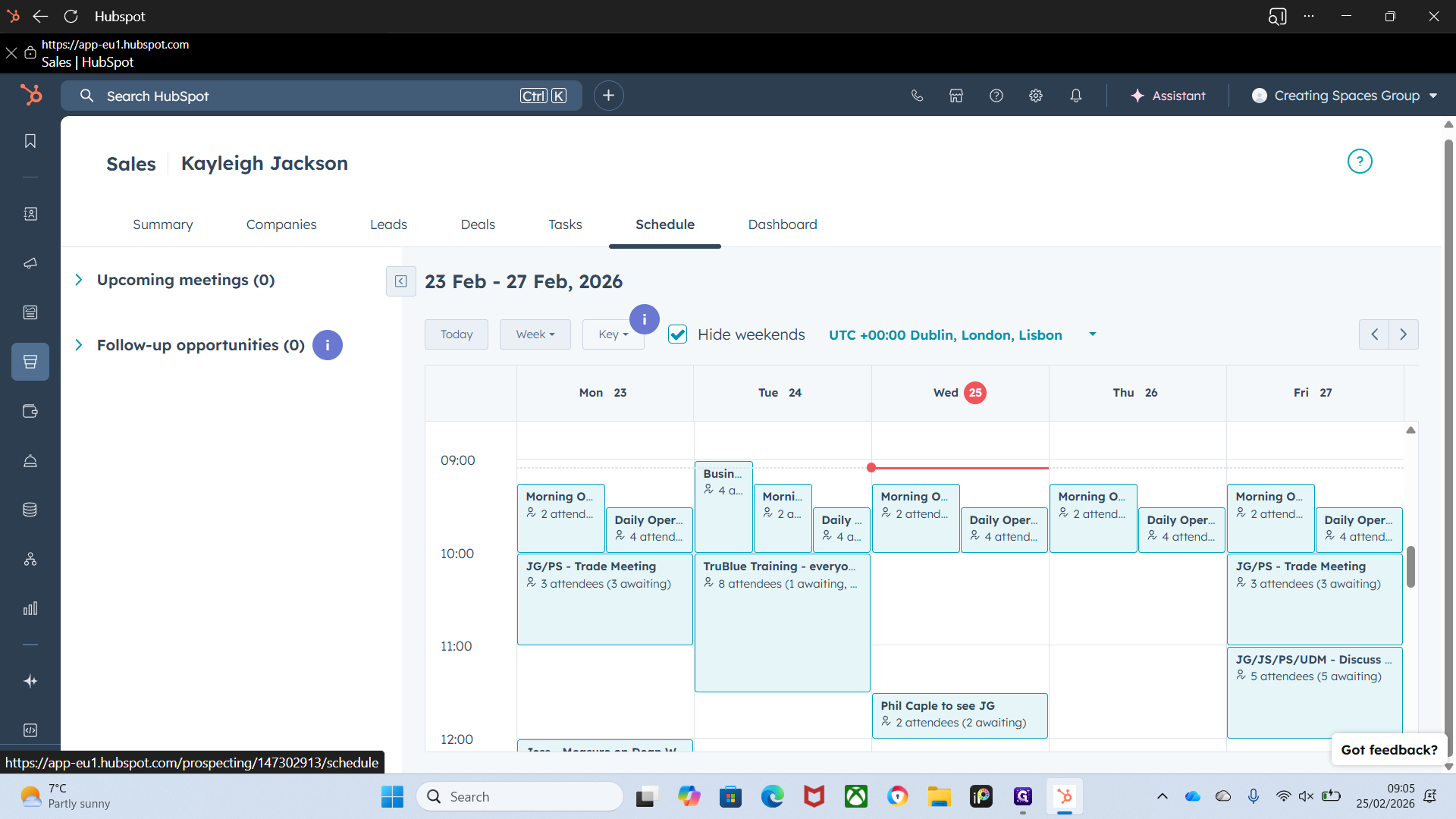This screenshot has width=1456, height=819.
Task: Open the Settings gear icon
Action: click(1036, 96)
